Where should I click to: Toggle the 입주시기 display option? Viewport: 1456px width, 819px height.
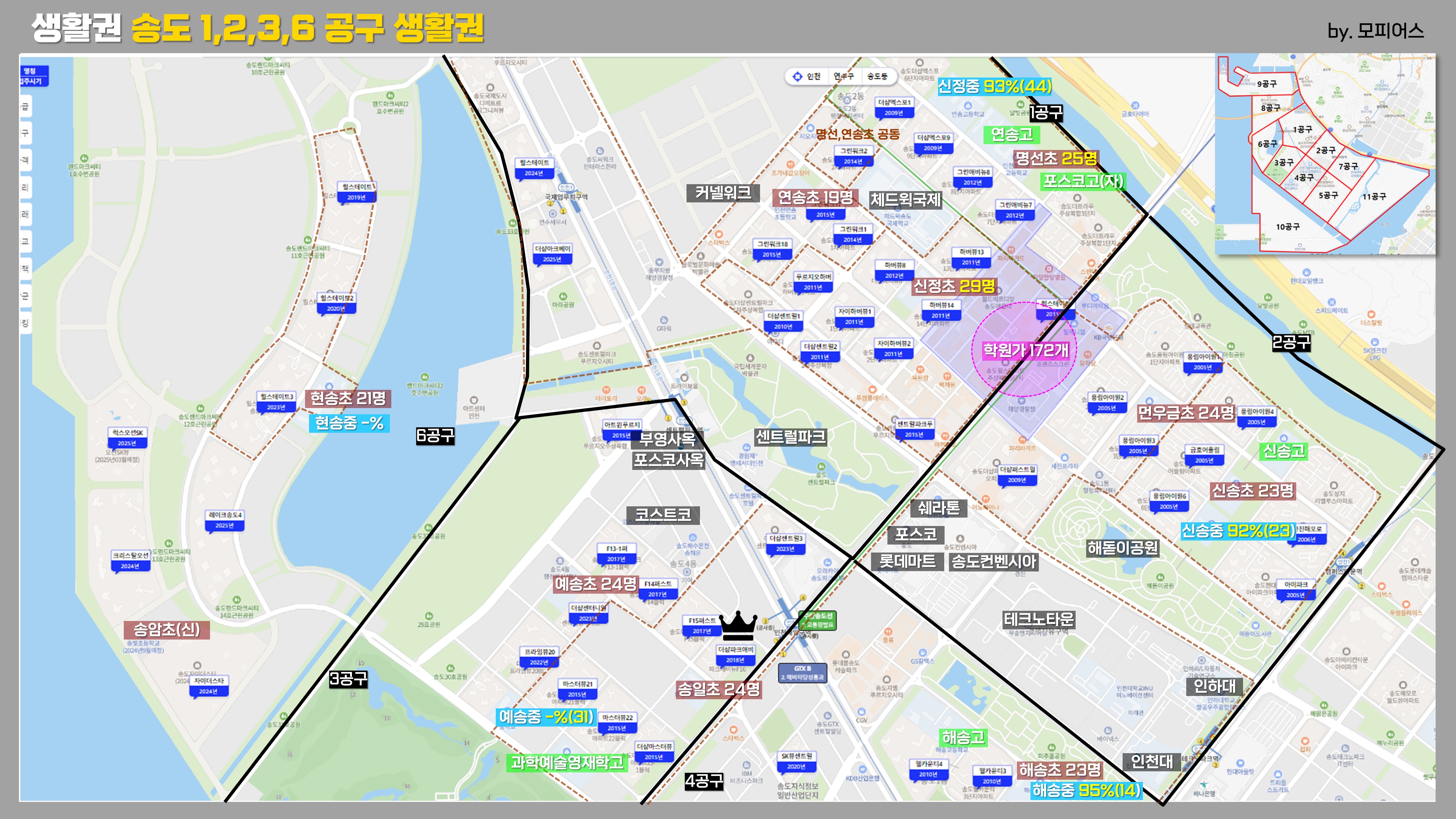pyautogui.click(x=32, y=82)
